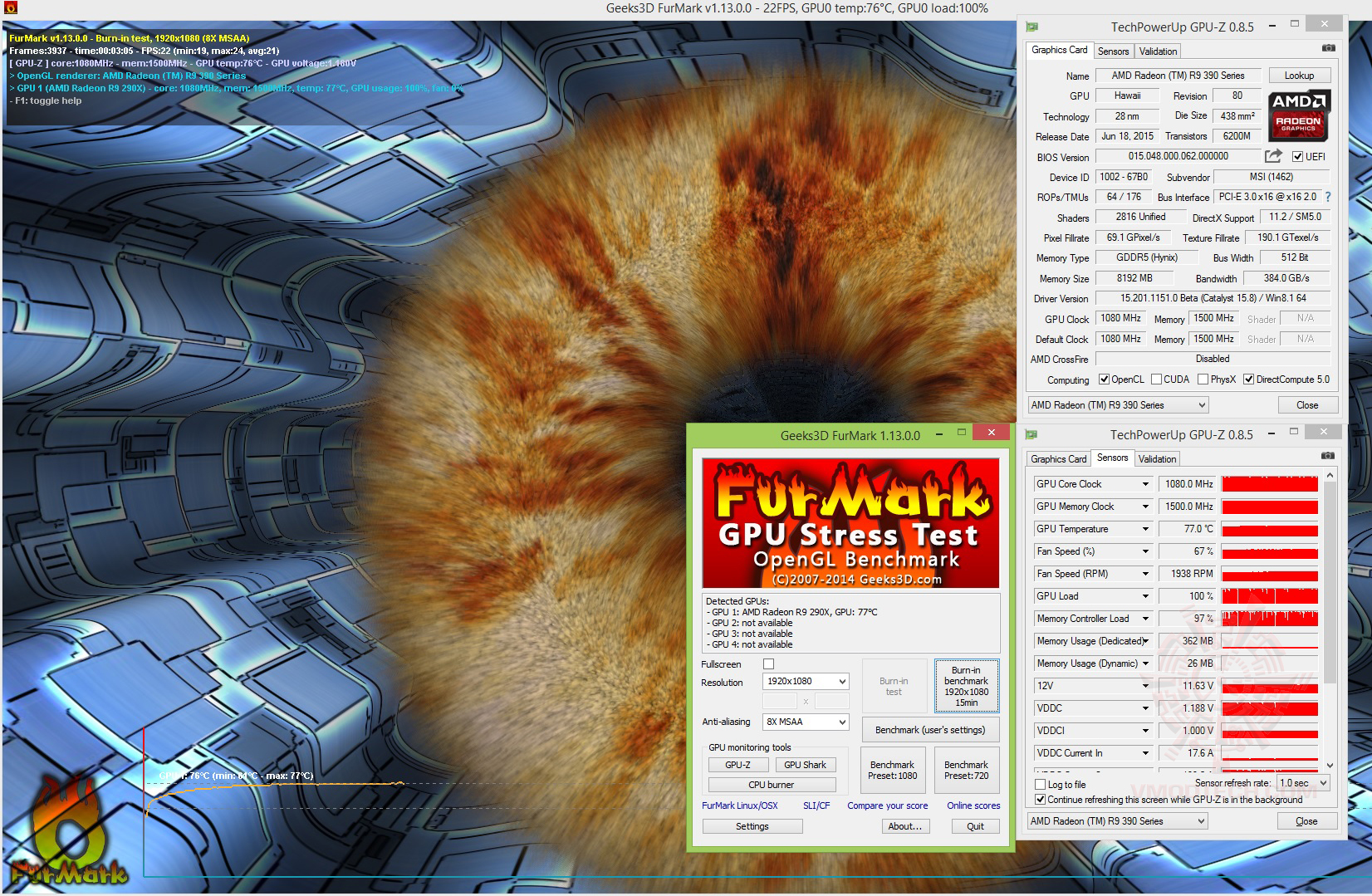1372x896 pixels.
Task: Toggle the UEFI checkbox
Action: tap(1297, 157)
